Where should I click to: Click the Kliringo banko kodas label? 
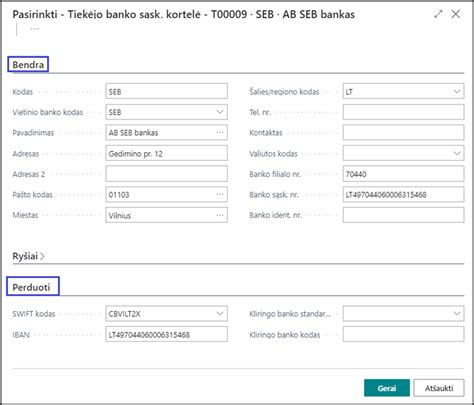pyautogui.click(x=284, y=334)
